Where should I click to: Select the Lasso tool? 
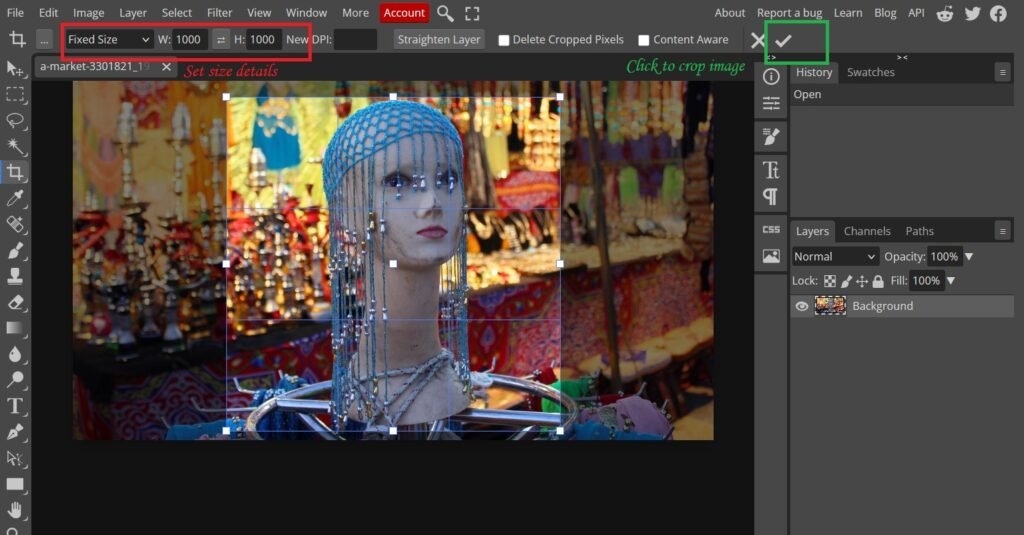[15, 120]
